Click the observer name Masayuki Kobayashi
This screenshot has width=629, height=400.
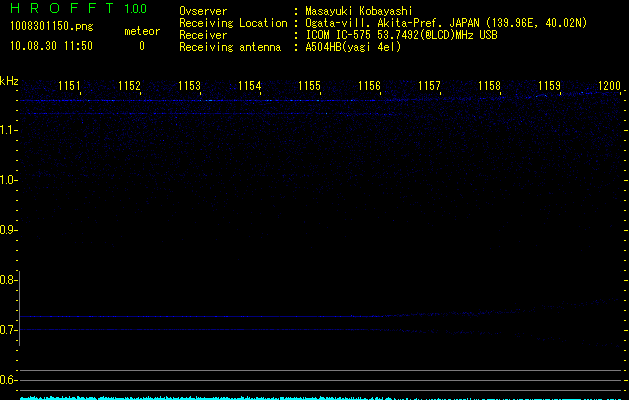point(359,11)
